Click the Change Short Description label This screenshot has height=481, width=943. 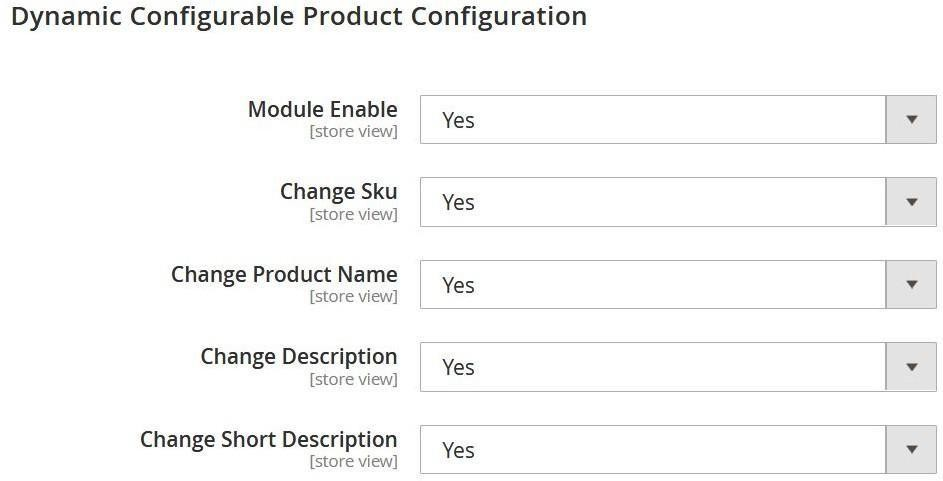tap(268, 439)
